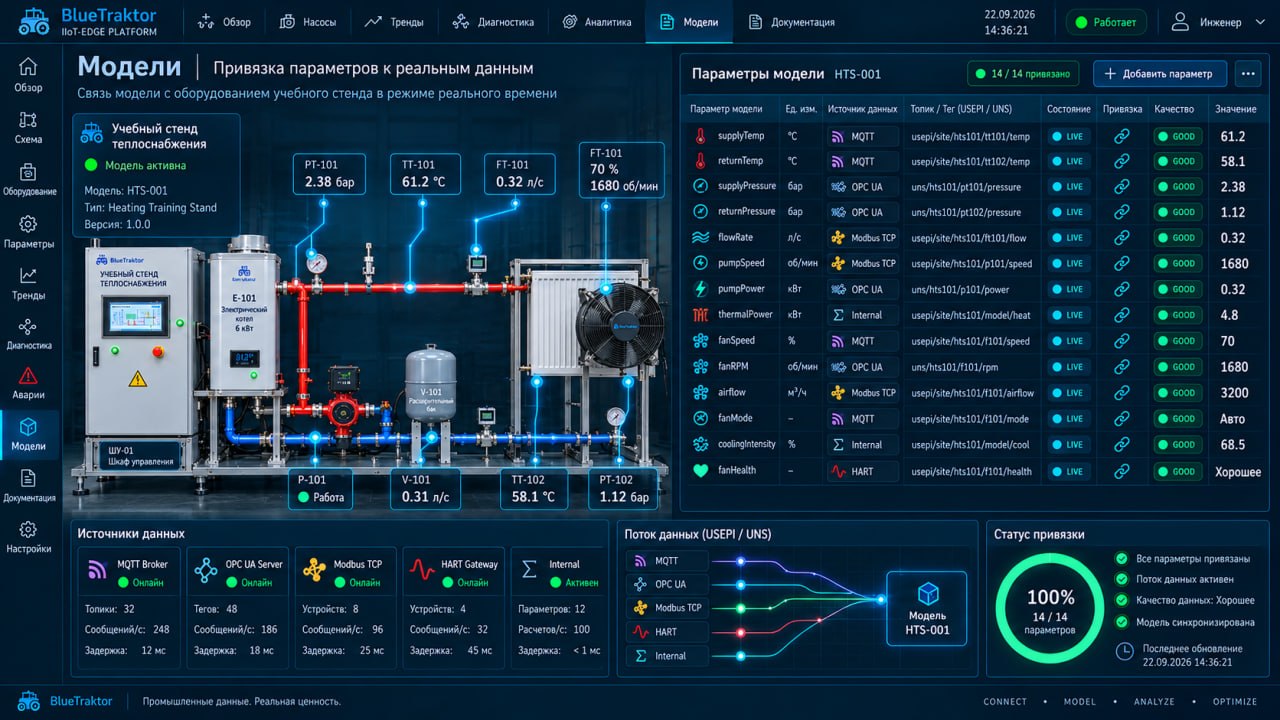Viewport: 1280px width, 720px height.
Task: Click the lightning icon beside pumpPower
Action: click(x=700, y=289)
